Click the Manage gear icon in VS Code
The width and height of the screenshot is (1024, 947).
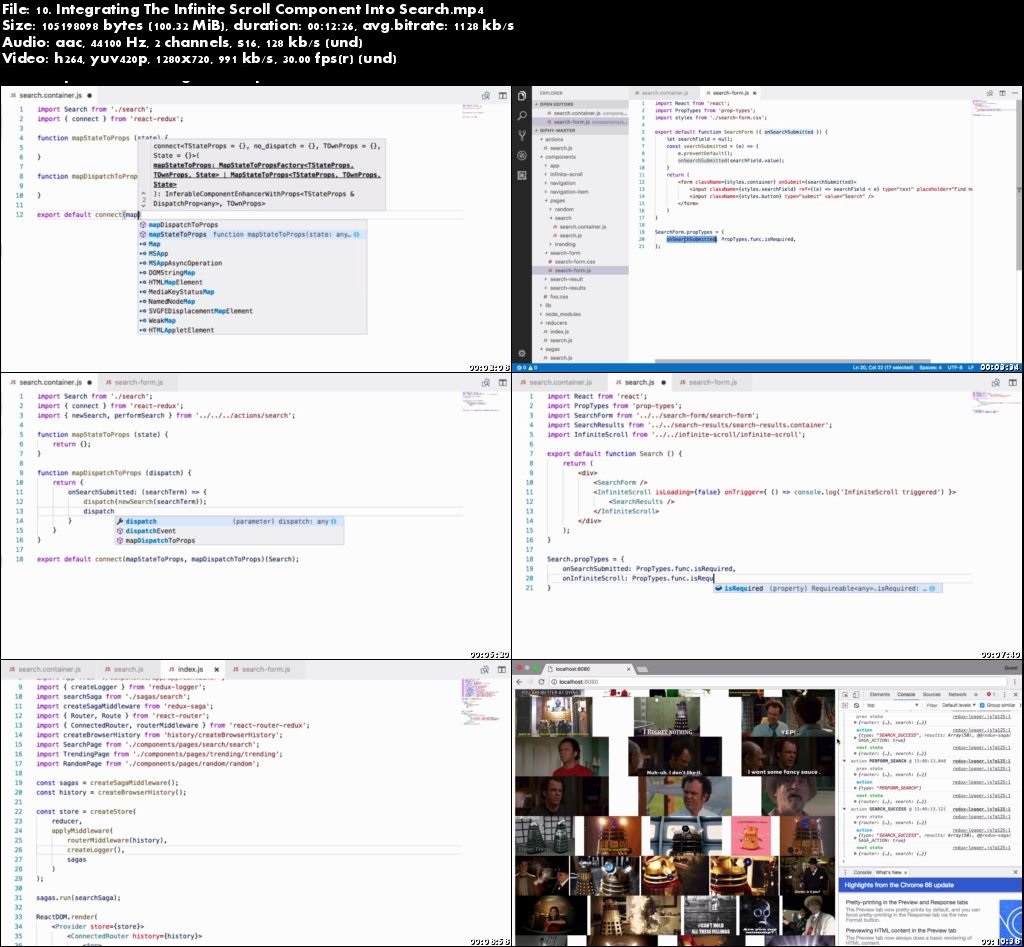pyautogui.click(x=521, y=352)
